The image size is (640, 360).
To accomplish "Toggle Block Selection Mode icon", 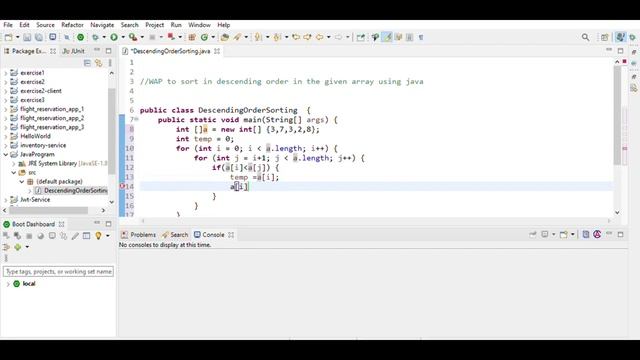I will click(409, 37).
